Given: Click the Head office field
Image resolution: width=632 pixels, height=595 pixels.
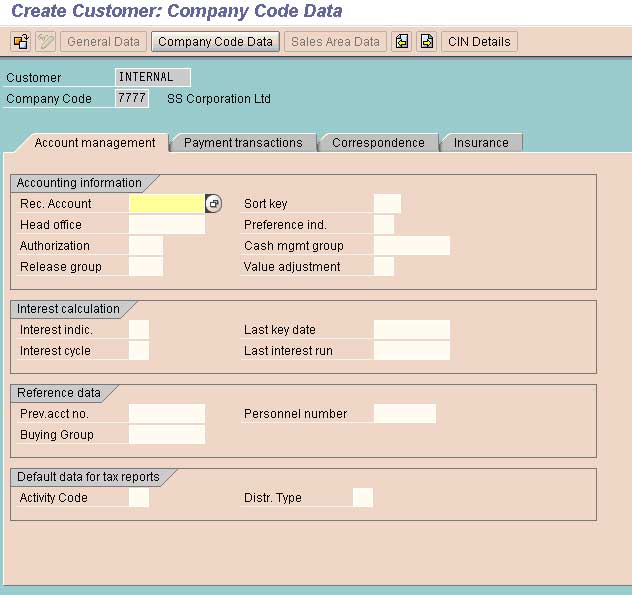Looking at the screenshot, I should coord(166,225).
